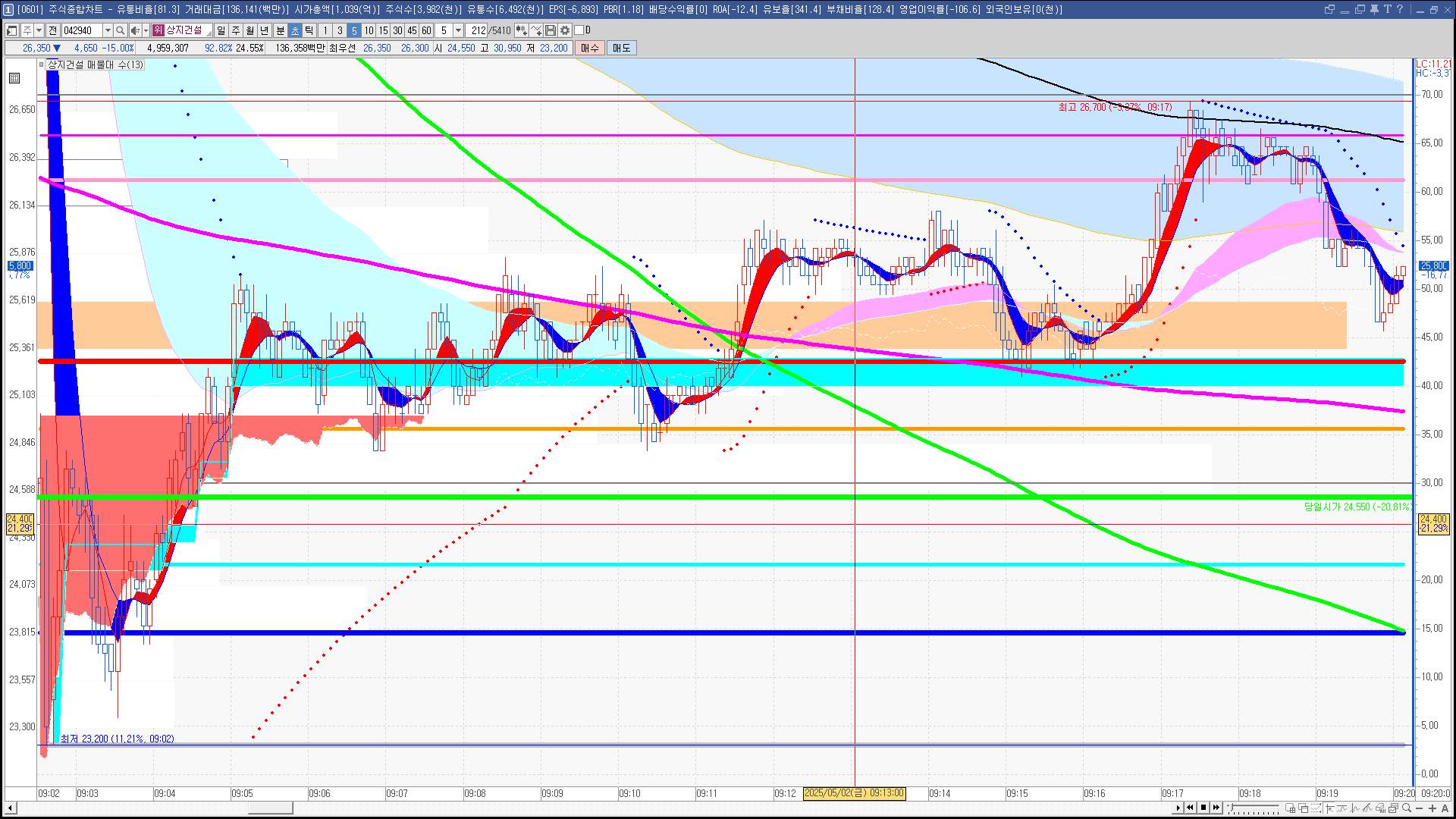Screen dimensions: 1456x819
Task: Click the save chart floppy icon
Action: [551, 30]
